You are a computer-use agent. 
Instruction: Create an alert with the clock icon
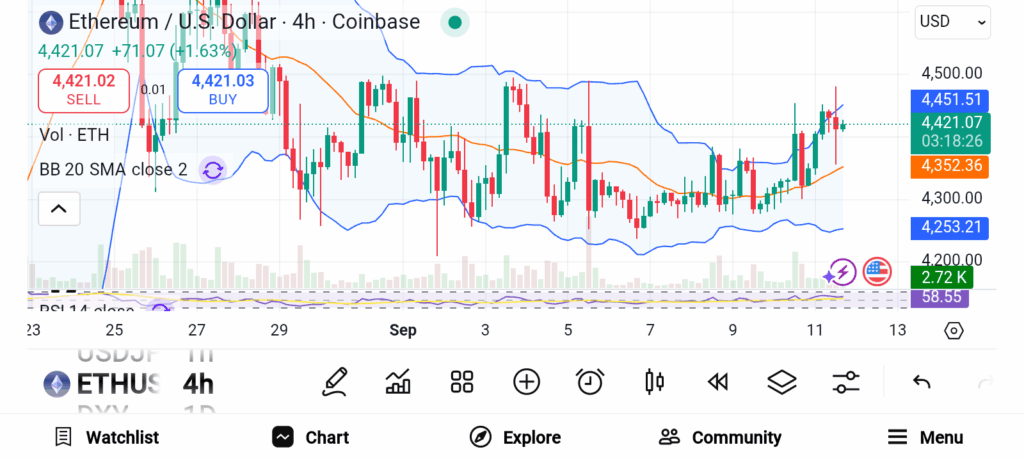(590, 381)
